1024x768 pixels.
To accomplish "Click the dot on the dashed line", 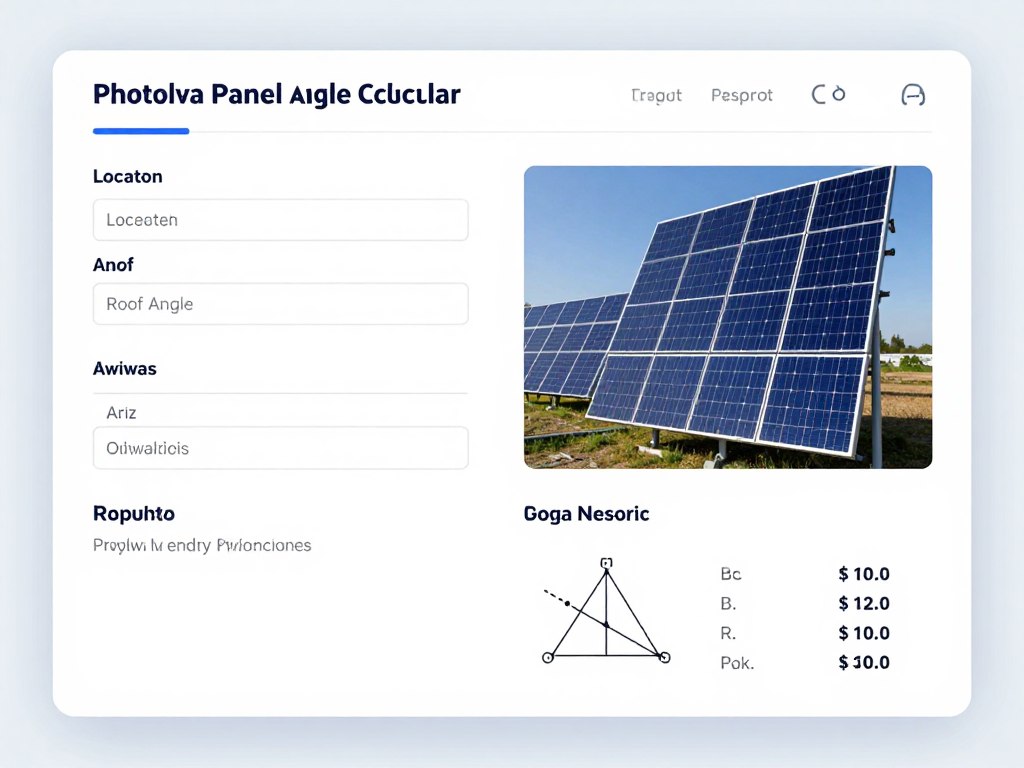I will tap(567, 604).
